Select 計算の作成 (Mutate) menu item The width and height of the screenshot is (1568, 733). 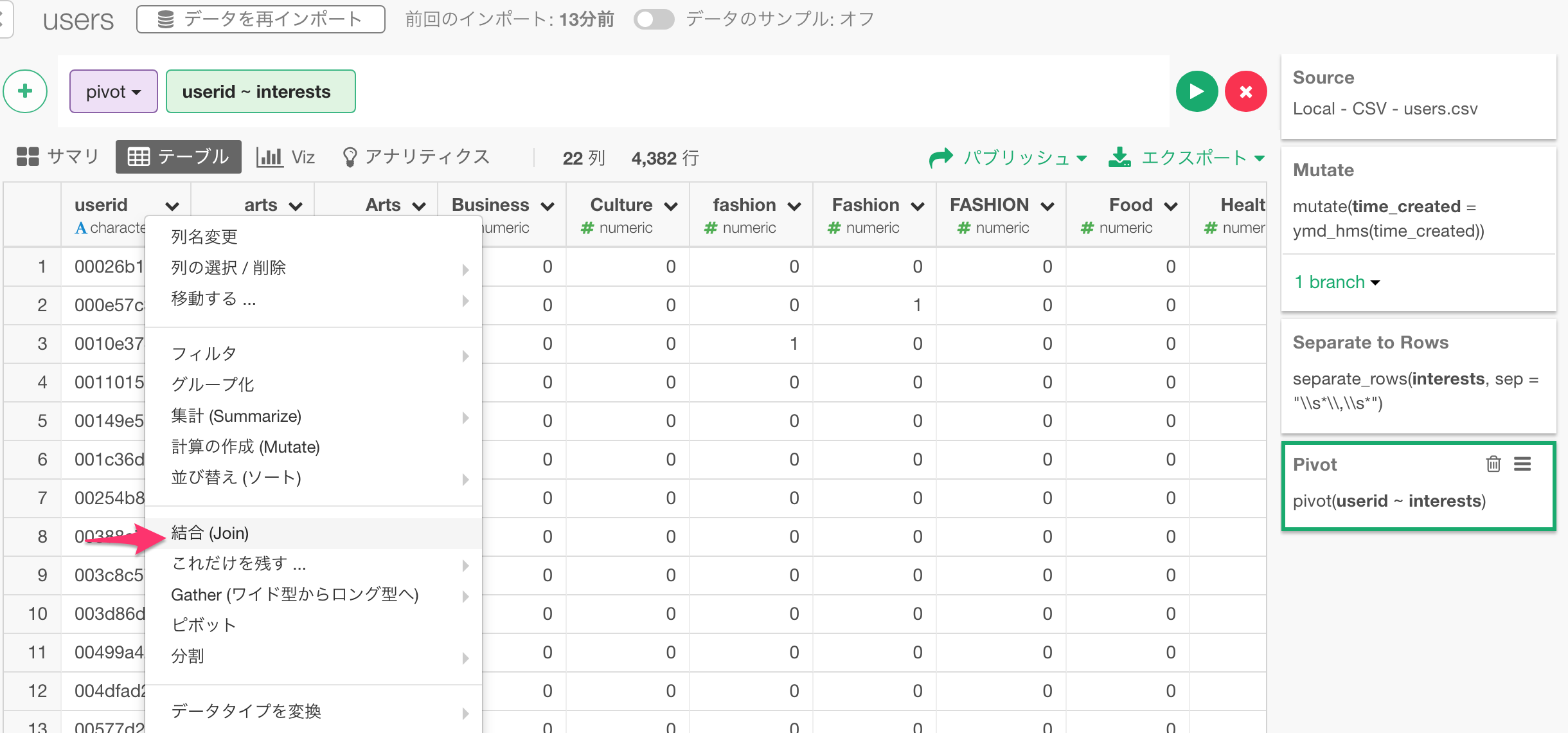coord(314,447)
